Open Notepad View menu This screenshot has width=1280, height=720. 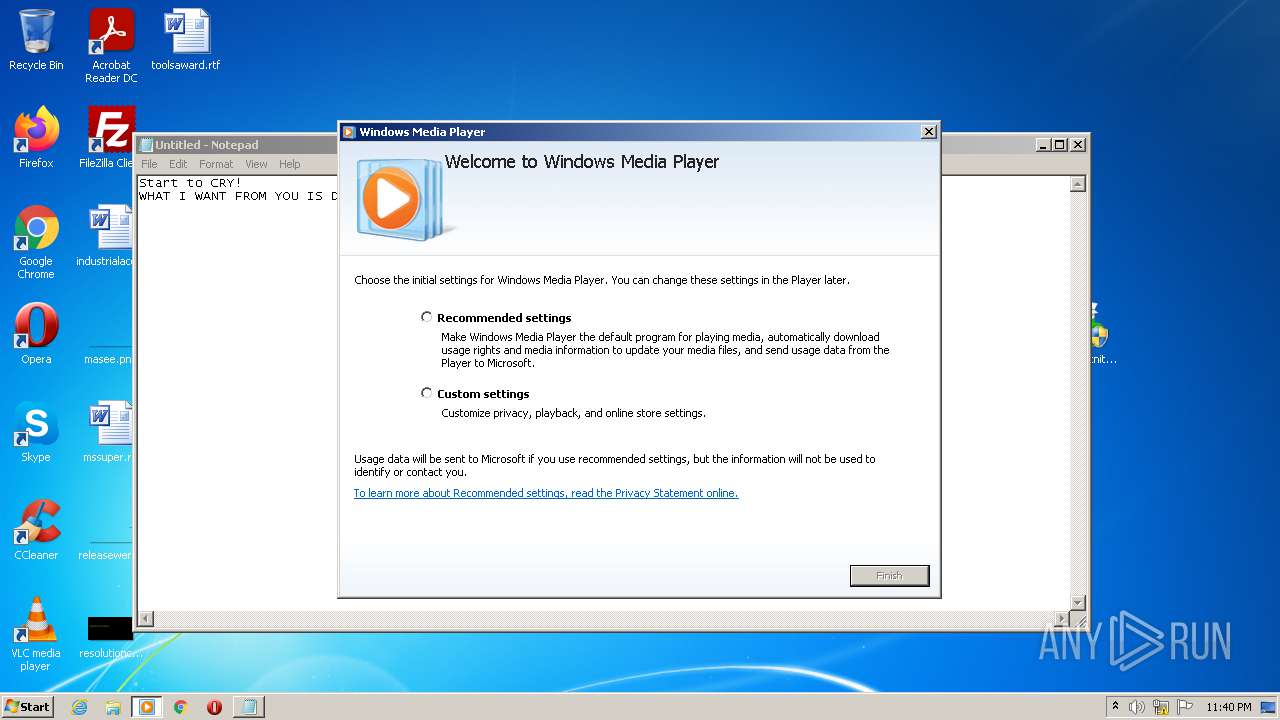256,164
